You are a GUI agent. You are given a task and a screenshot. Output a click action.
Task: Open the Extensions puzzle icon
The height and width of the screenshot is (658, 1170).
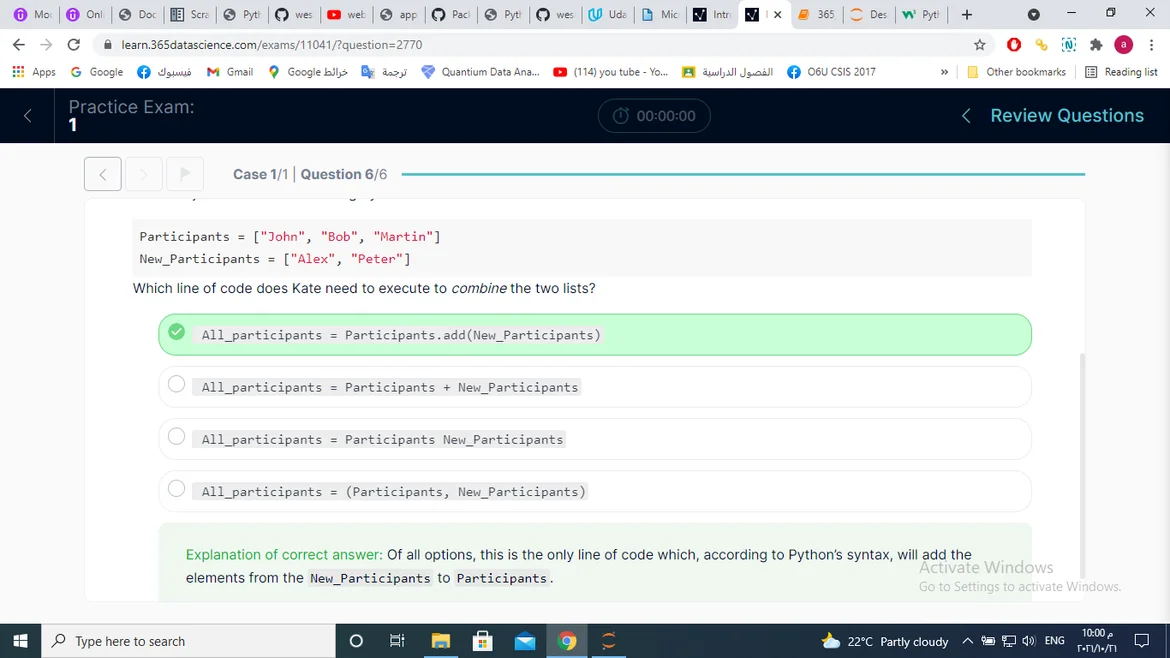[x=1096, y=45]
